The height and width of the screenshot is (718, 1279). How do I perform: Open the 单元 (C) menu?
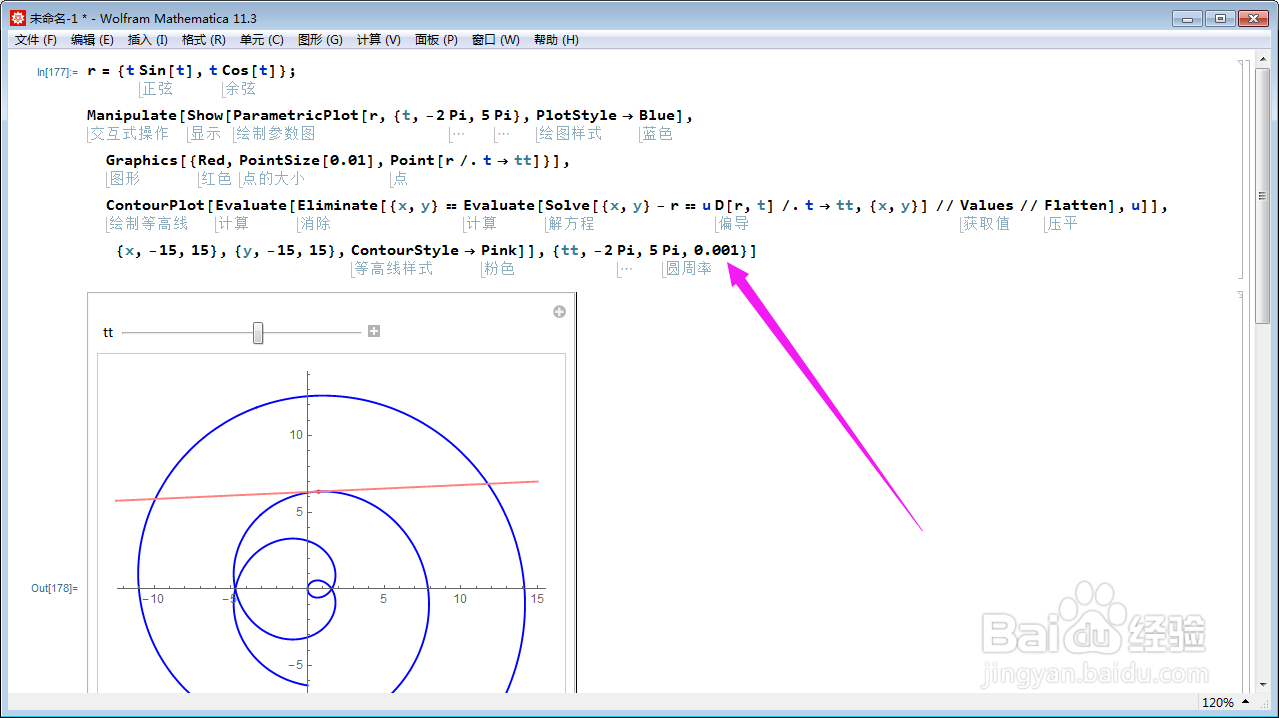[x=262, y=40]
